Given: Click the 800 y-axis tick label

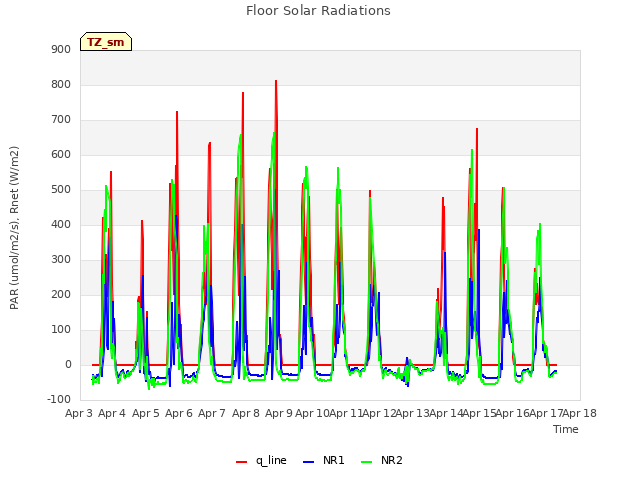Looking at the screenshot, I should click(x=61, y=84).
